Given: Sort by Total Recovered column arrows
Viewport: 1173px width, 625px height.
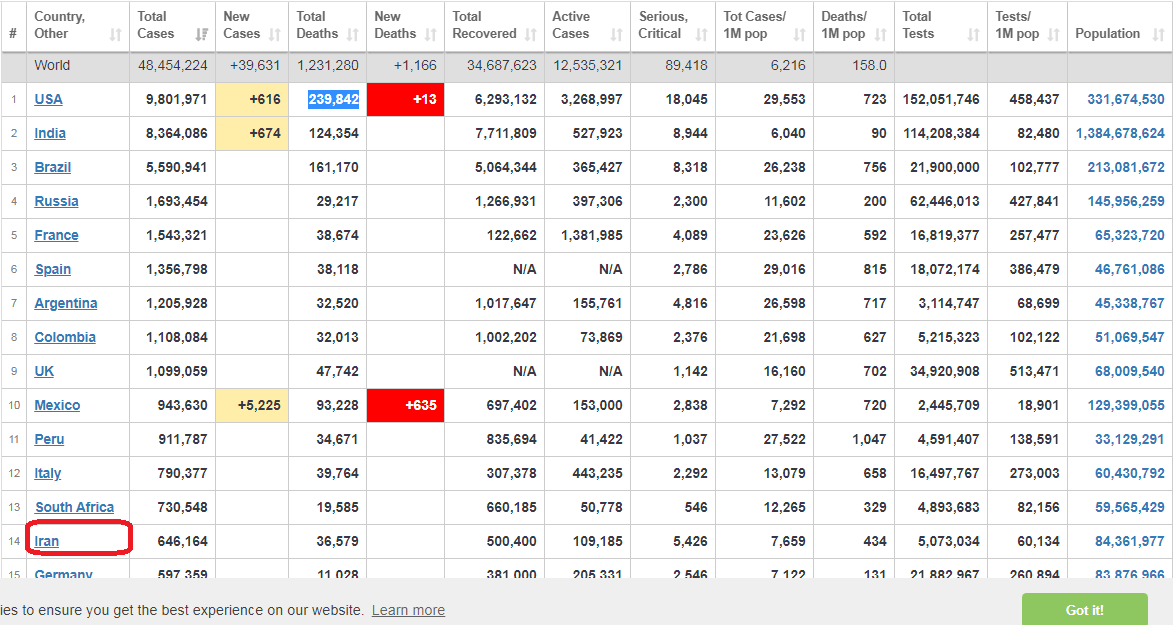Looking at the screenshot, I should tap(530, 34).
